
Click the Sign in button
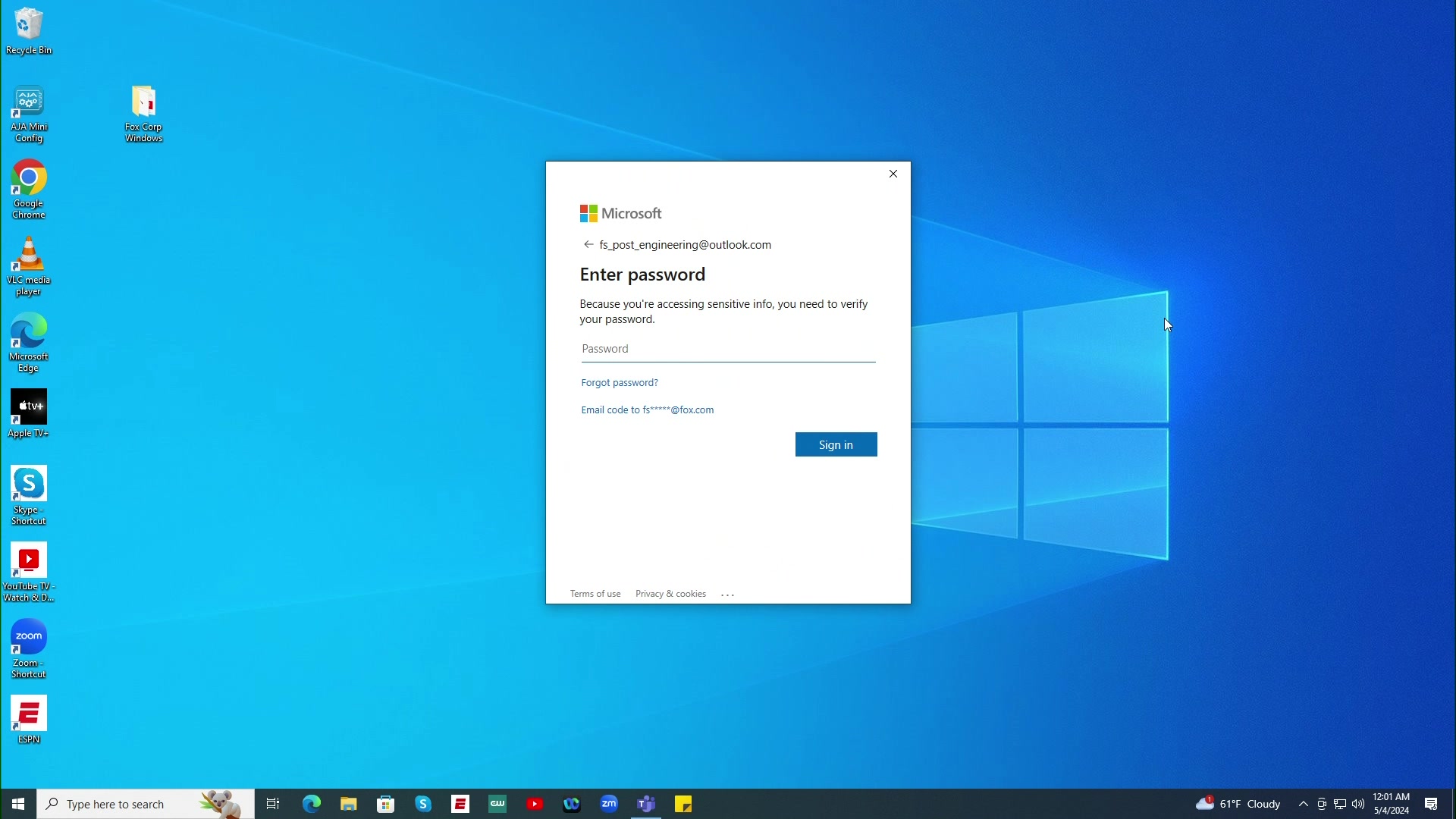point(836,445)
